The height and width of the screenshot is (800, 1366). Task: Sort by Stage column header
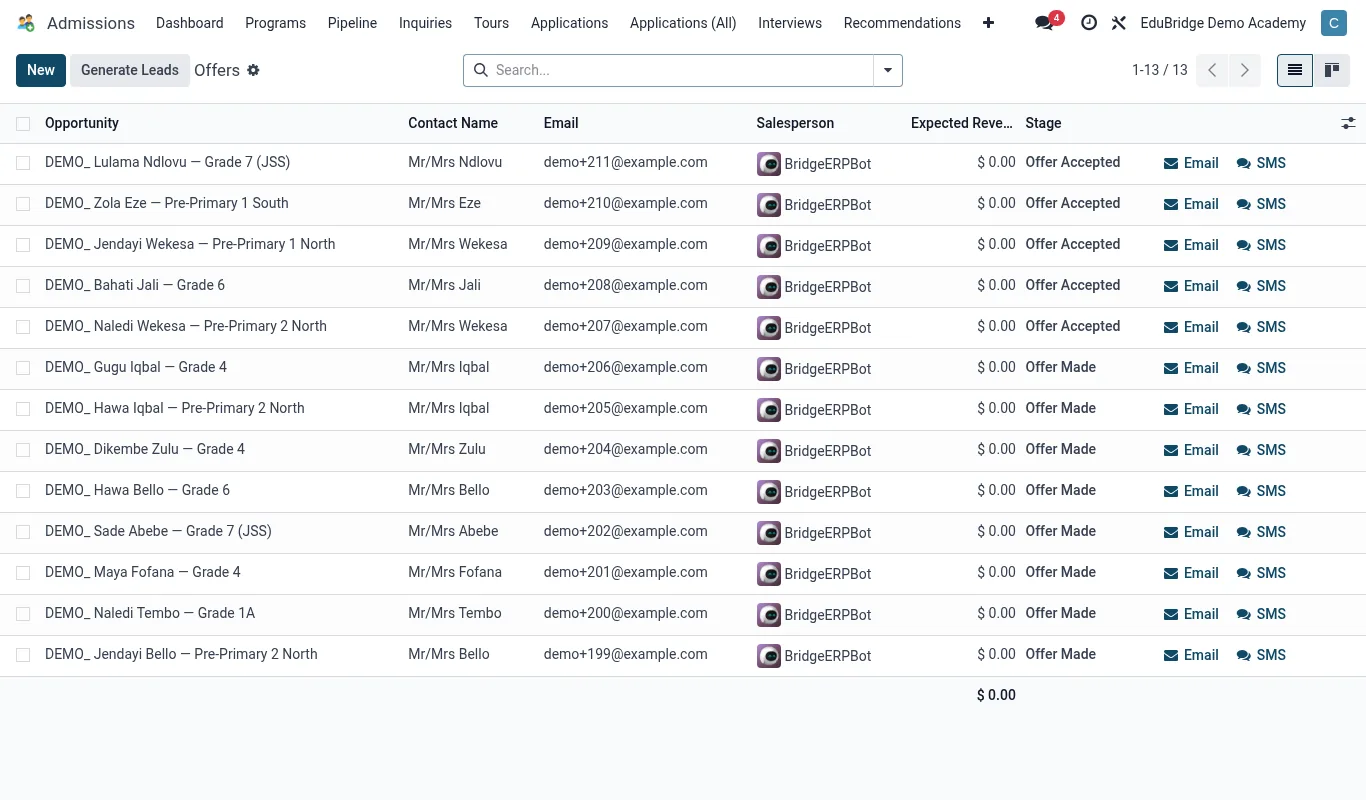tap(1043, 123)
